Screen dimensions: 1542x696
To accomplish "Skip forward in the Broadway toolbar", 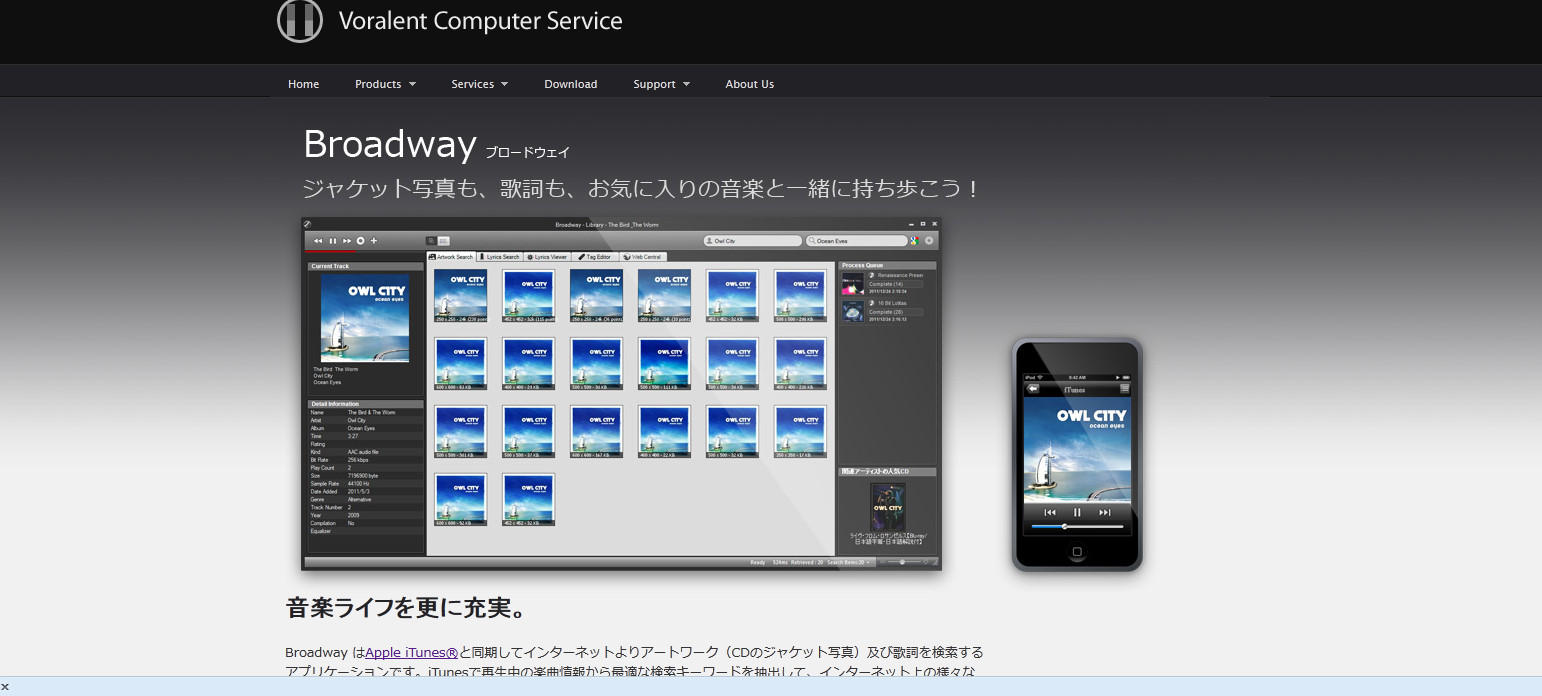I will tap(347, 241).
